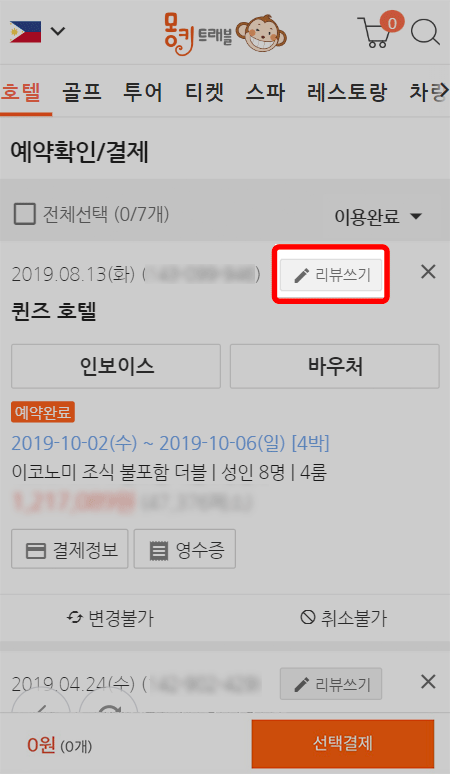Expand the country selector chevron
The width and height of the screenshot is (450, 774).
58,32
